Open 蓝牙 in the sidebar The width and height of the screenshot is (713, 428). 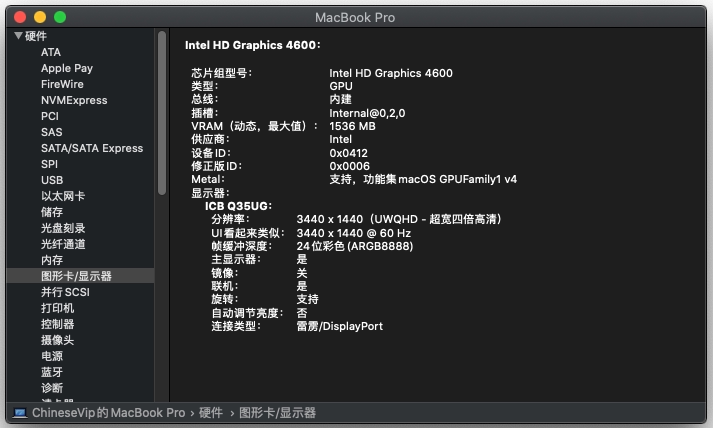point(52,372)
